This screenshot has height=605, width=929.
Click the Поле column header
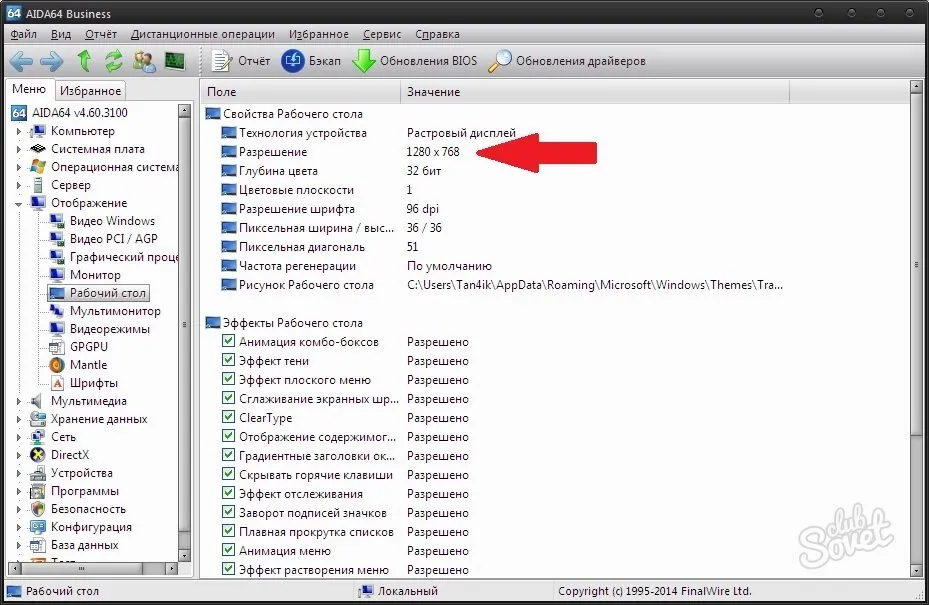tap(300, 92)
